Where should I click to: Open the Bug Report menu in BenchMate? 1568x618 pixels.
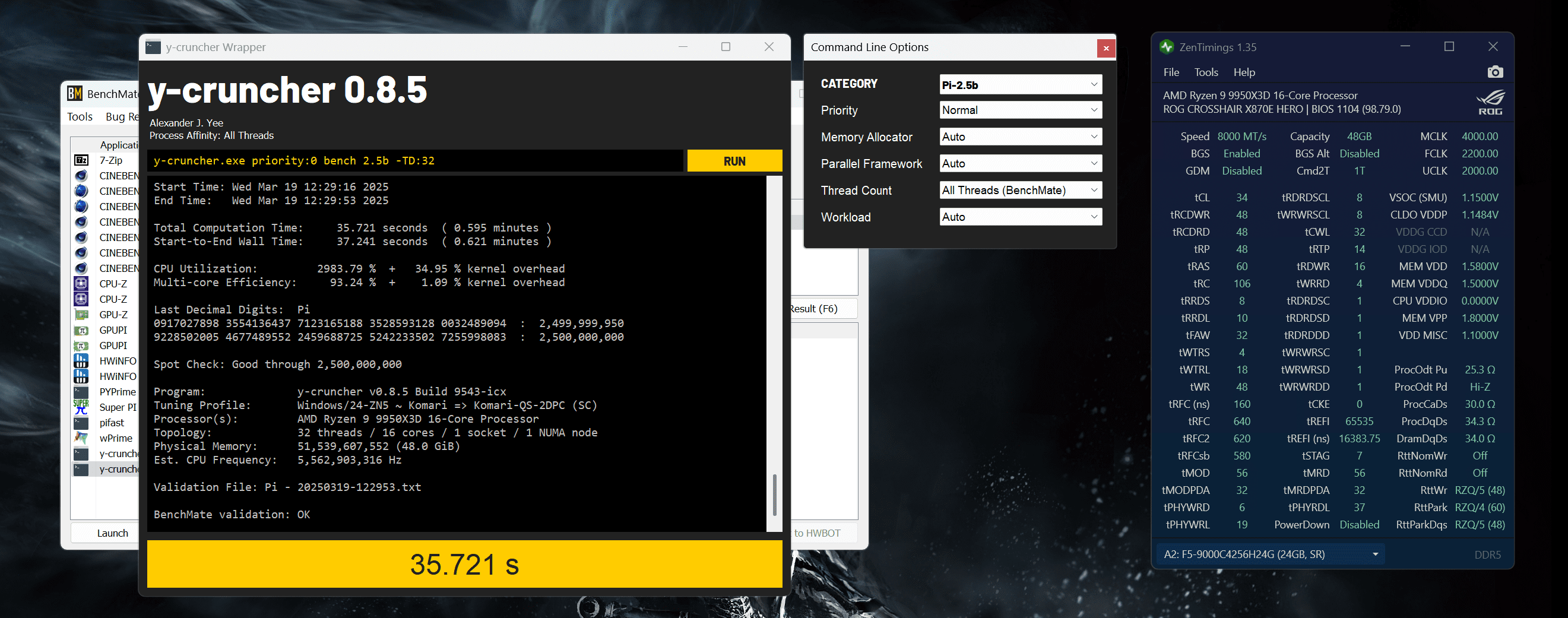click(x=122, y=116)
